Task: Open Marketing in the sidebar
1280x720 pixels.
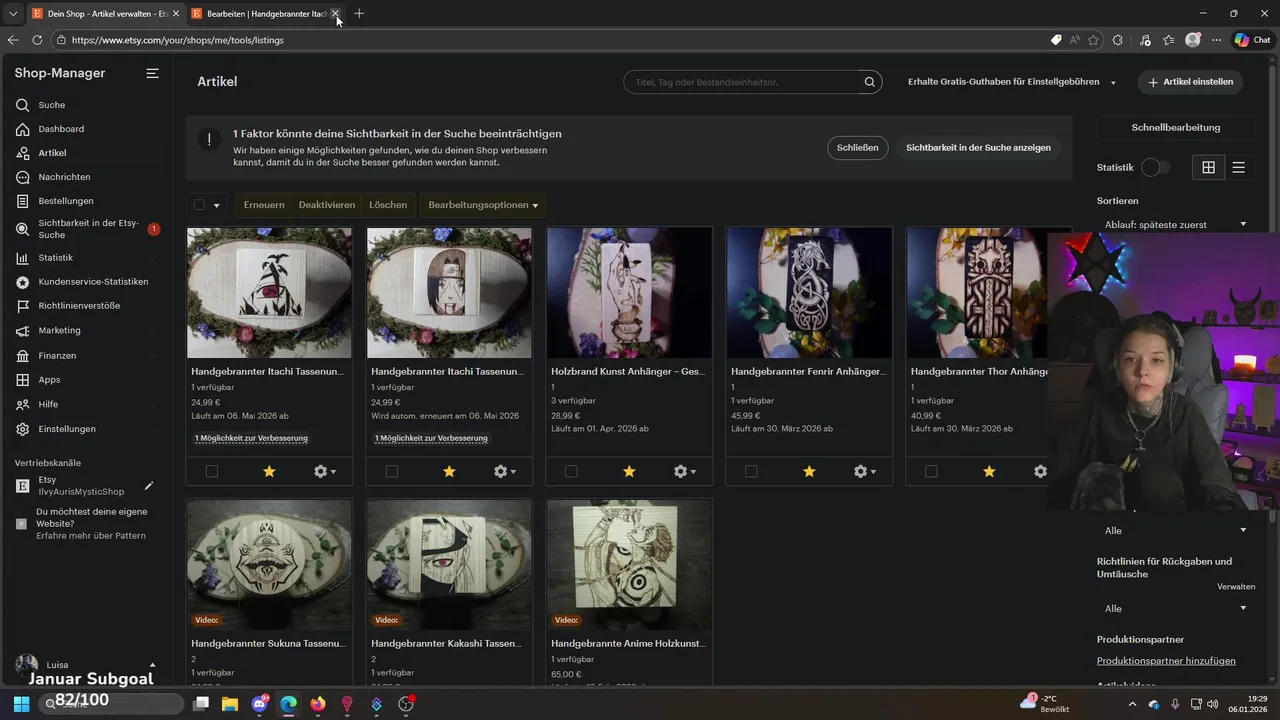Action: pos(59,331)
